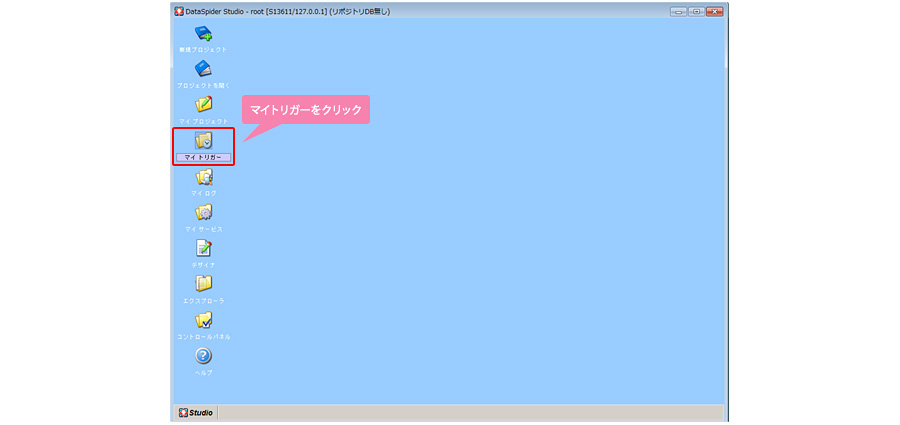
Task: Launch the マイ サービス gear-folder icon
Action: pyautogui.click(x=203, y=212)
